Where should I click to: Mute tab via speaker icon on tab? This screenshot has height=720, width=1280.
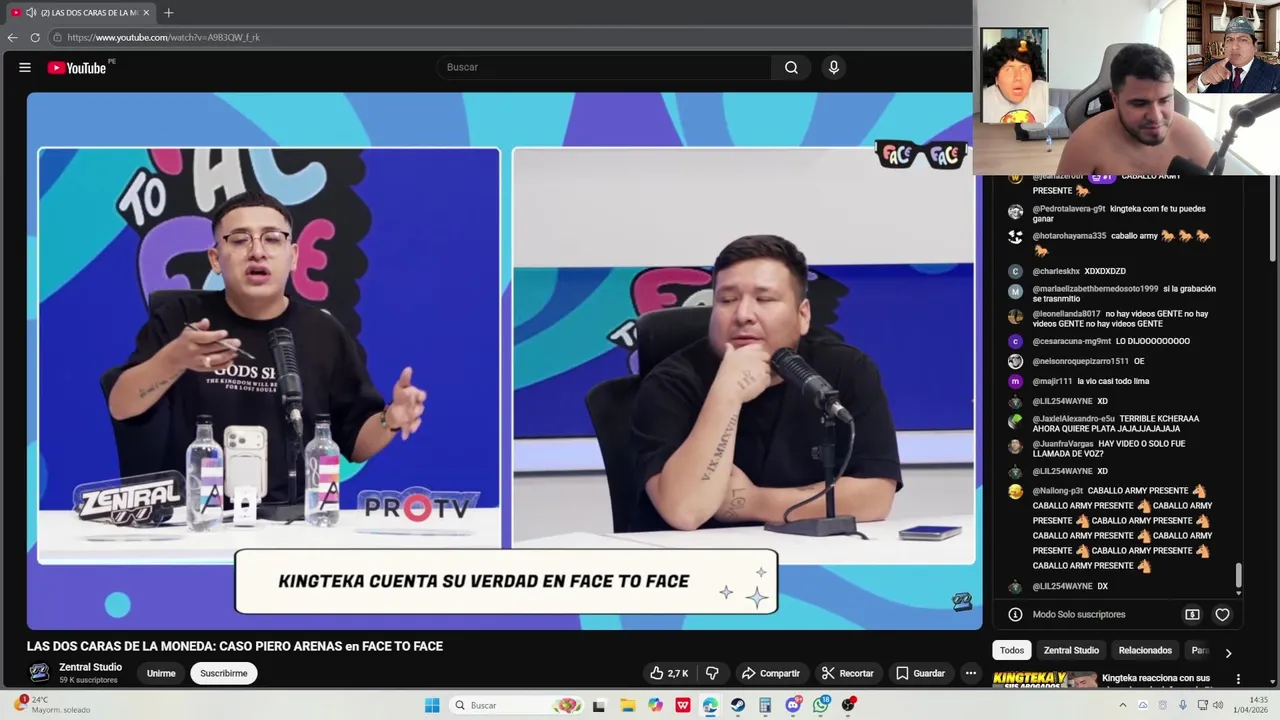point(30,13)
